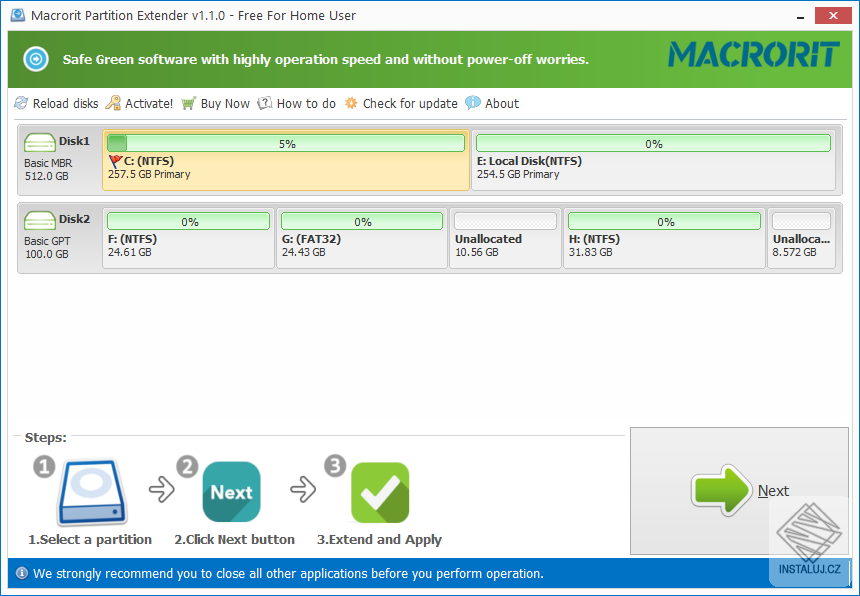Click the Disk1 drive icon
The height and width of the screenshot is (596, 860).
click(x=39, y=143)
